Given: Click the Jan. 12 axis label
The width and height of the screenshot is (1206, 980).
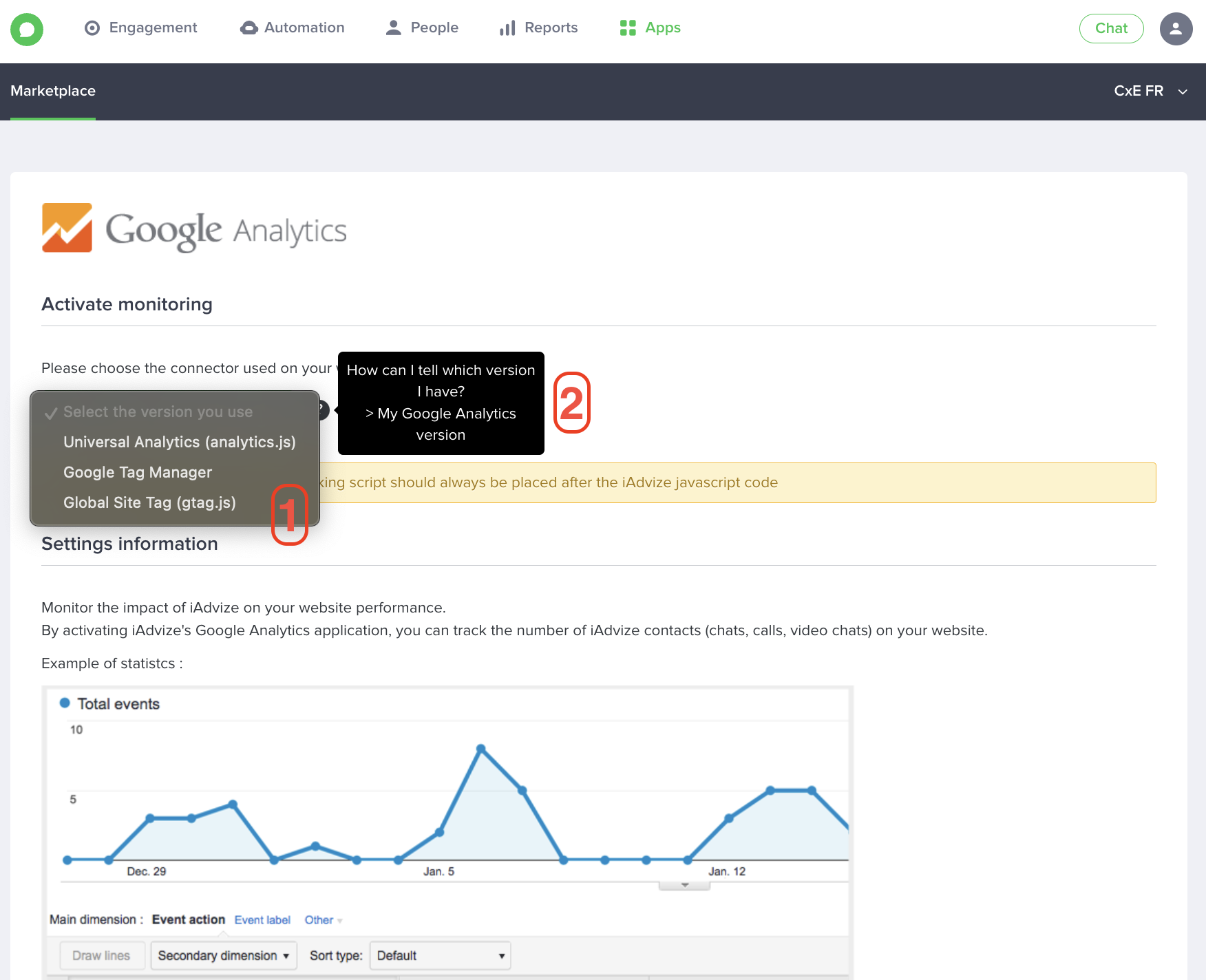Looking at the screenshot, I should (727, 871).
